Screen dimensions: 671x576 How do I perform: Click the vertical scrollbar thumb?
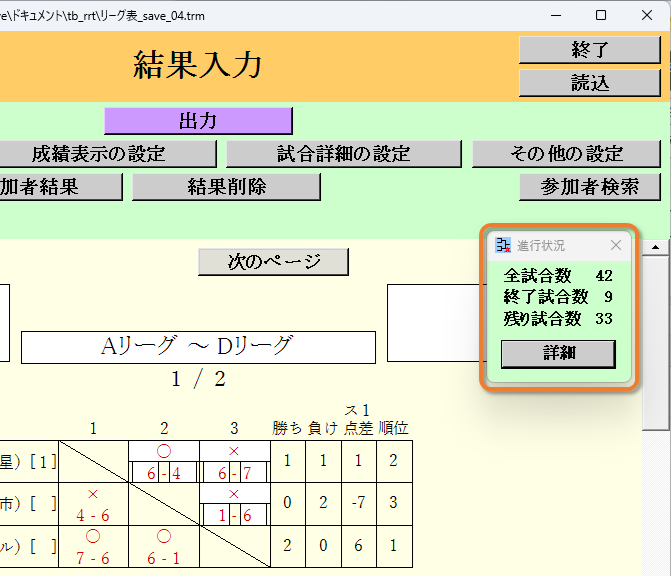tap(656, 342)
